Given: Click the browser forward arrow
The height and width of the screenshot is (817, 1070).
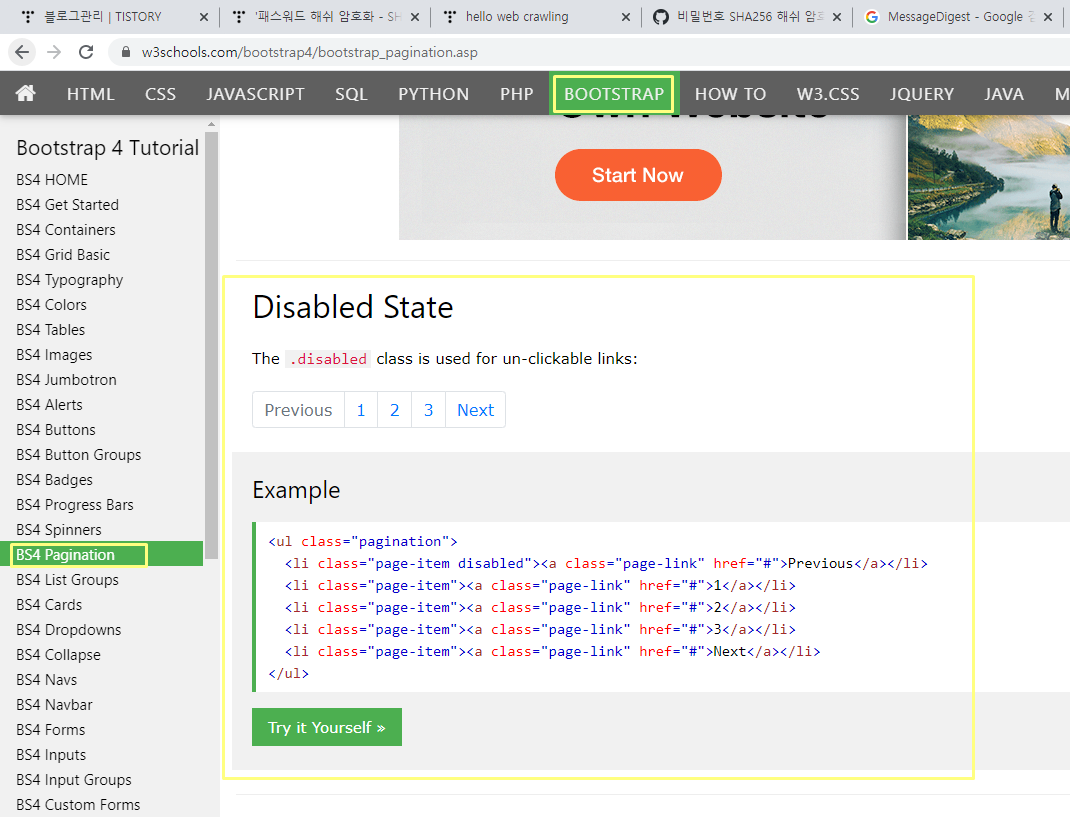Looking at the screenshot, I should 54,52.
